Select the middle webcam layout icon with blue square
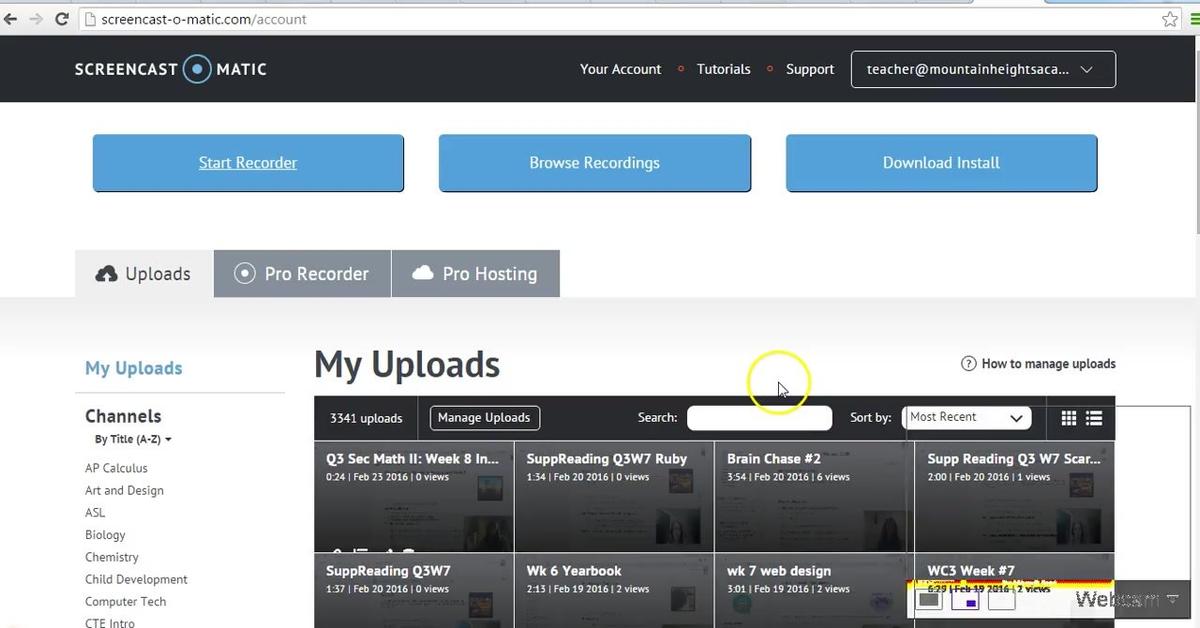Image resolution: width=1200 pixels, height=628 pixels. click(965, 600)
